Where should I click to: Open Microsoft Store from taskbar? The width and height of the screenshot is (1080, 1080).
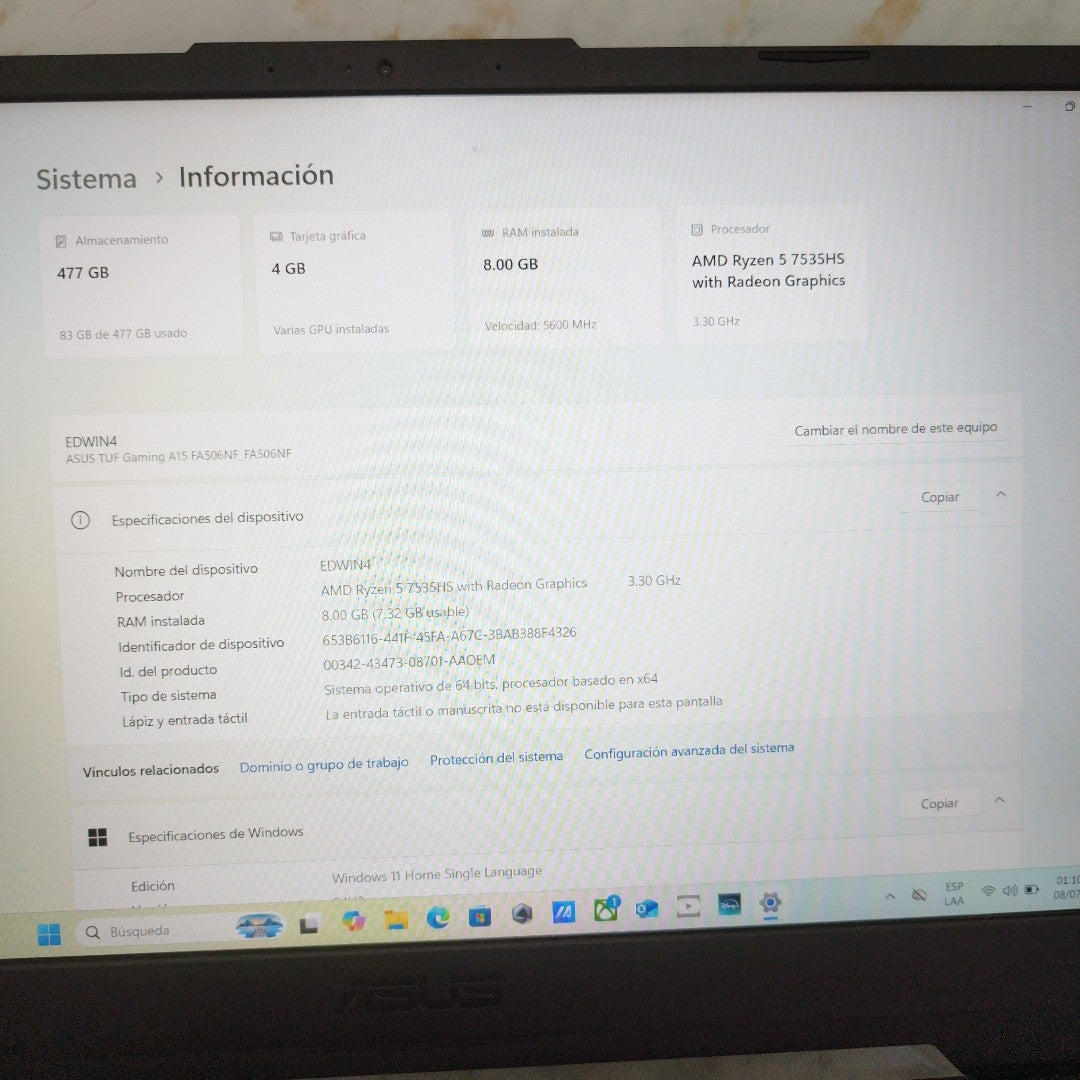(x=480, y=916)
